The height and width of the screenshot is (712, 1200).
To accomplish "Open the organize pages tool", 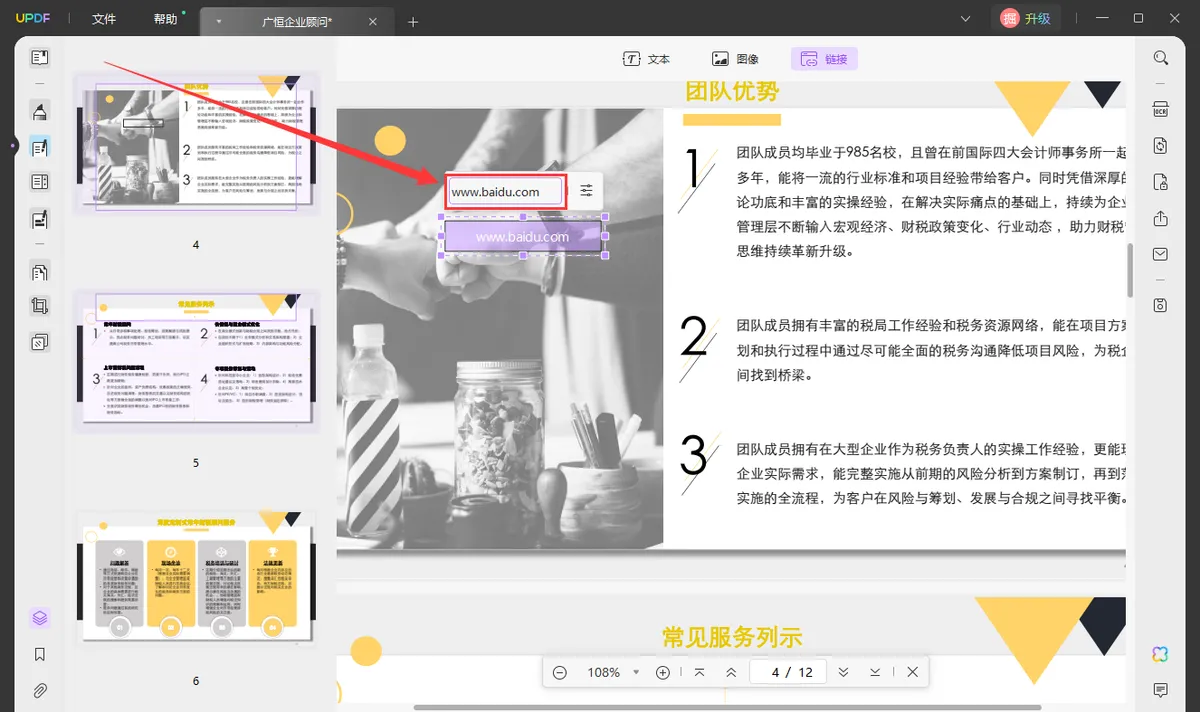I will [39, 271].
